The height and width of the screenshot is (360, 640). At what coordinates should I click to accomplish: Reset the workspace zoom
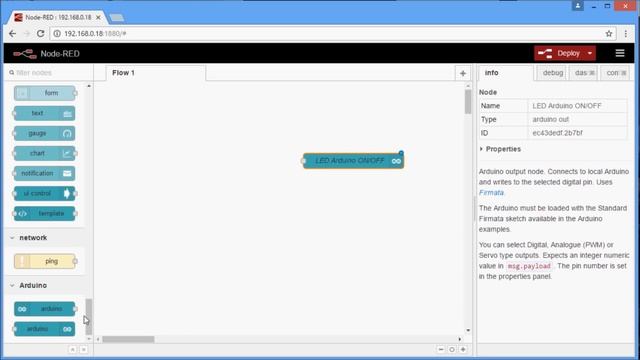(452, 349)
